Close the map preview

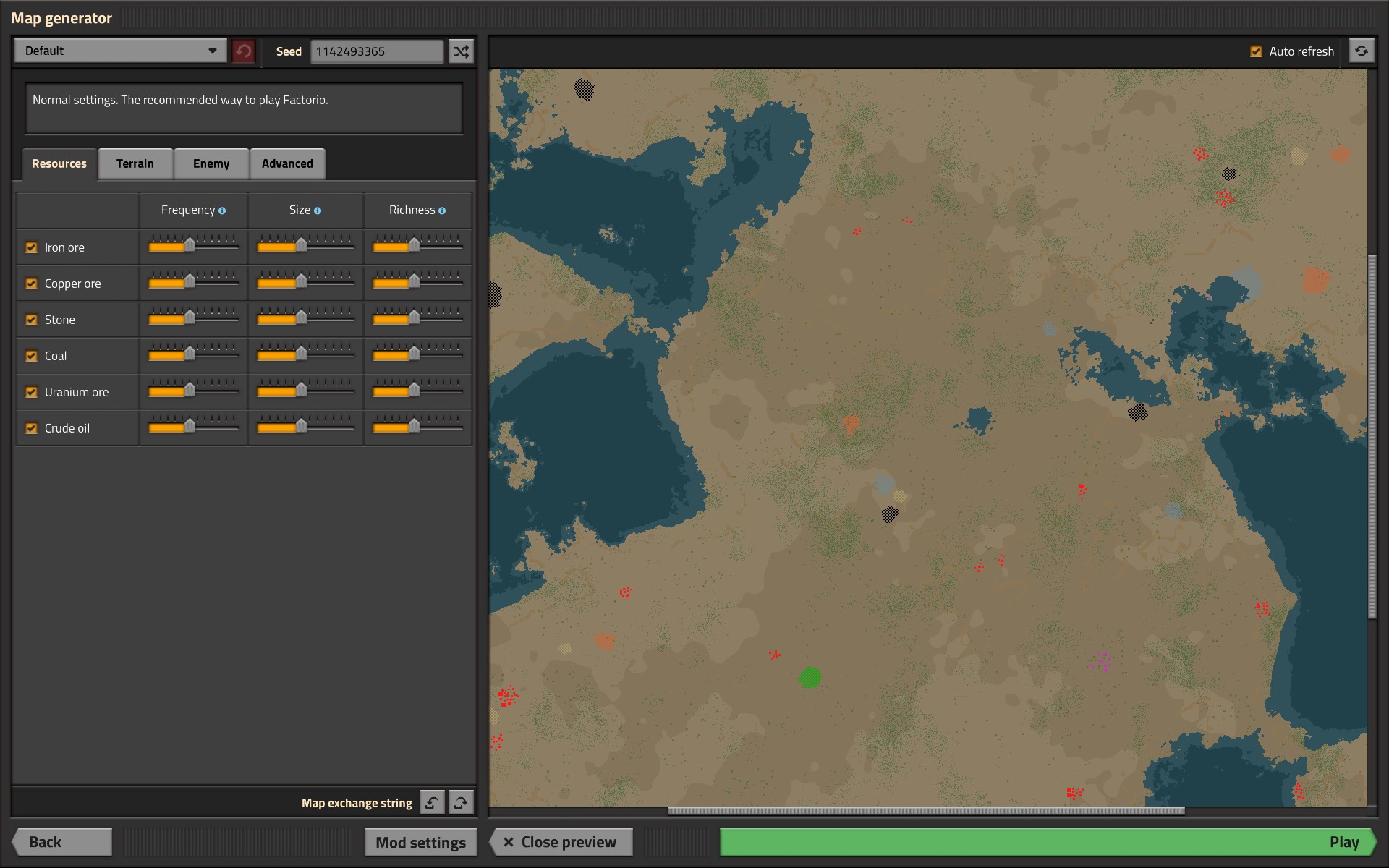[x=561, y=842]
